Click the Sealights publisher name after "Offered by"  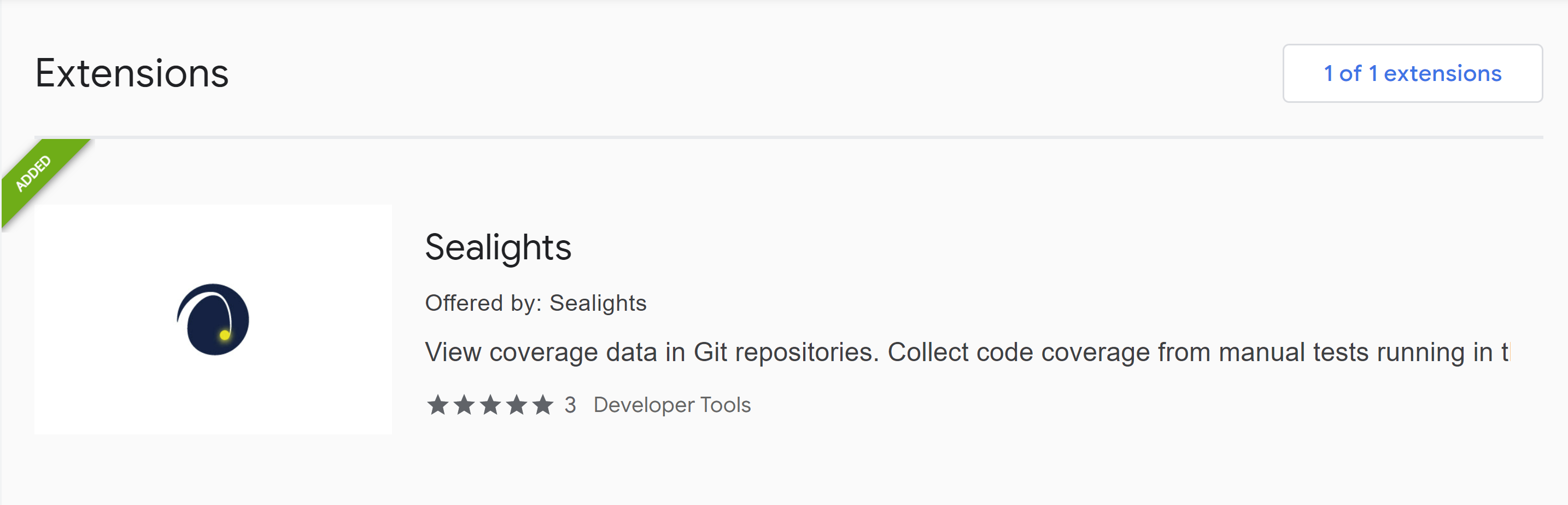click(x=597, y=303)
